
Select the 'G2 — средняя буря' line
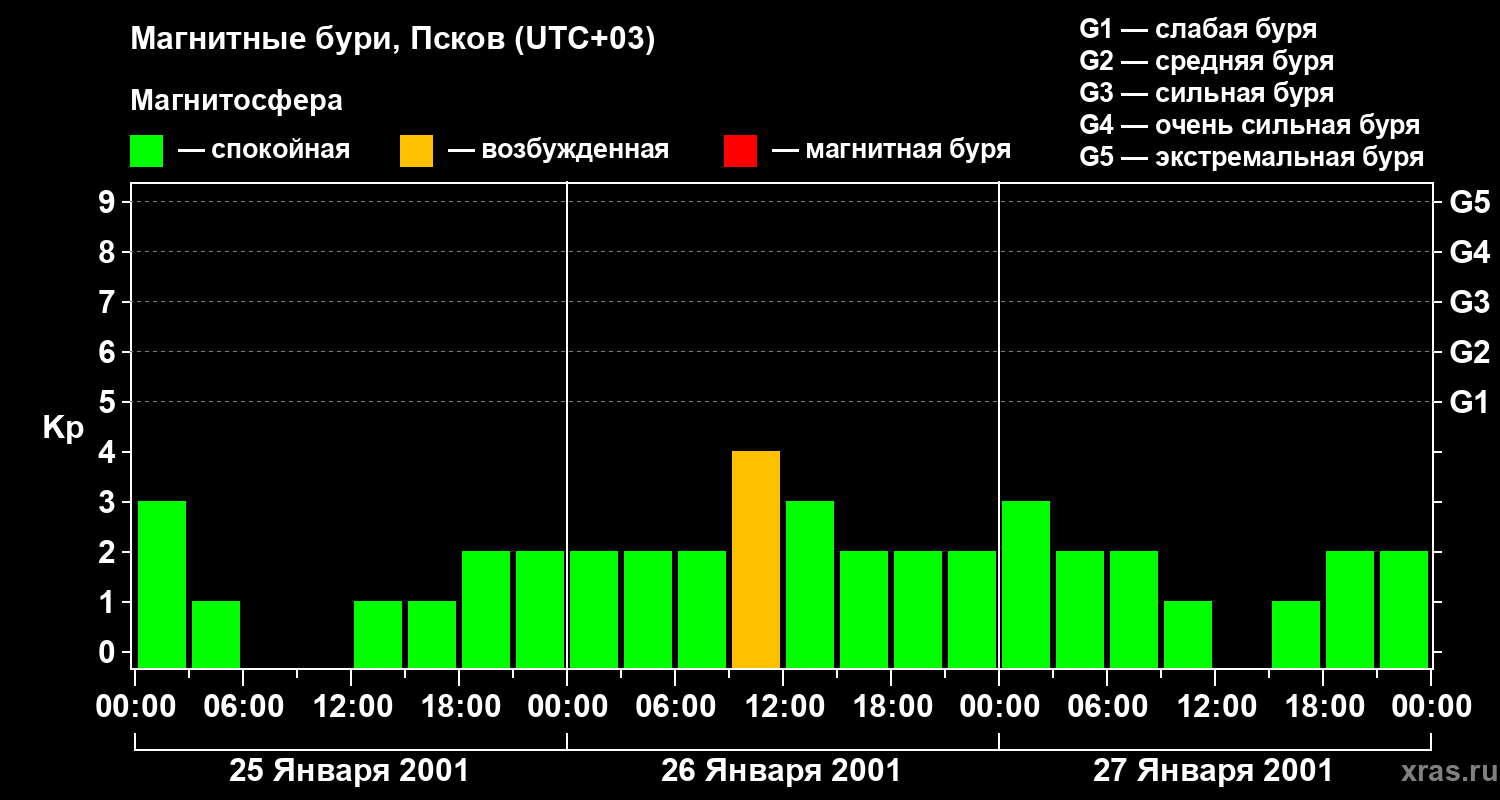(x=1206, y=61)
